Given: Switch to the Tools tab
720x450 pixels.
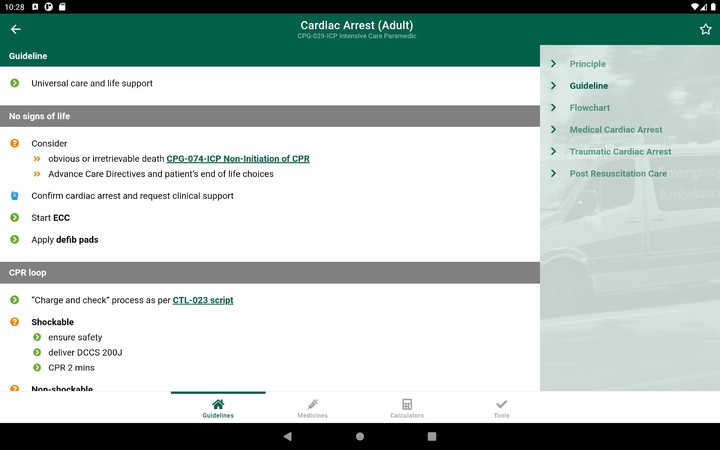Looking at the screenshot, I should [501, 408].
